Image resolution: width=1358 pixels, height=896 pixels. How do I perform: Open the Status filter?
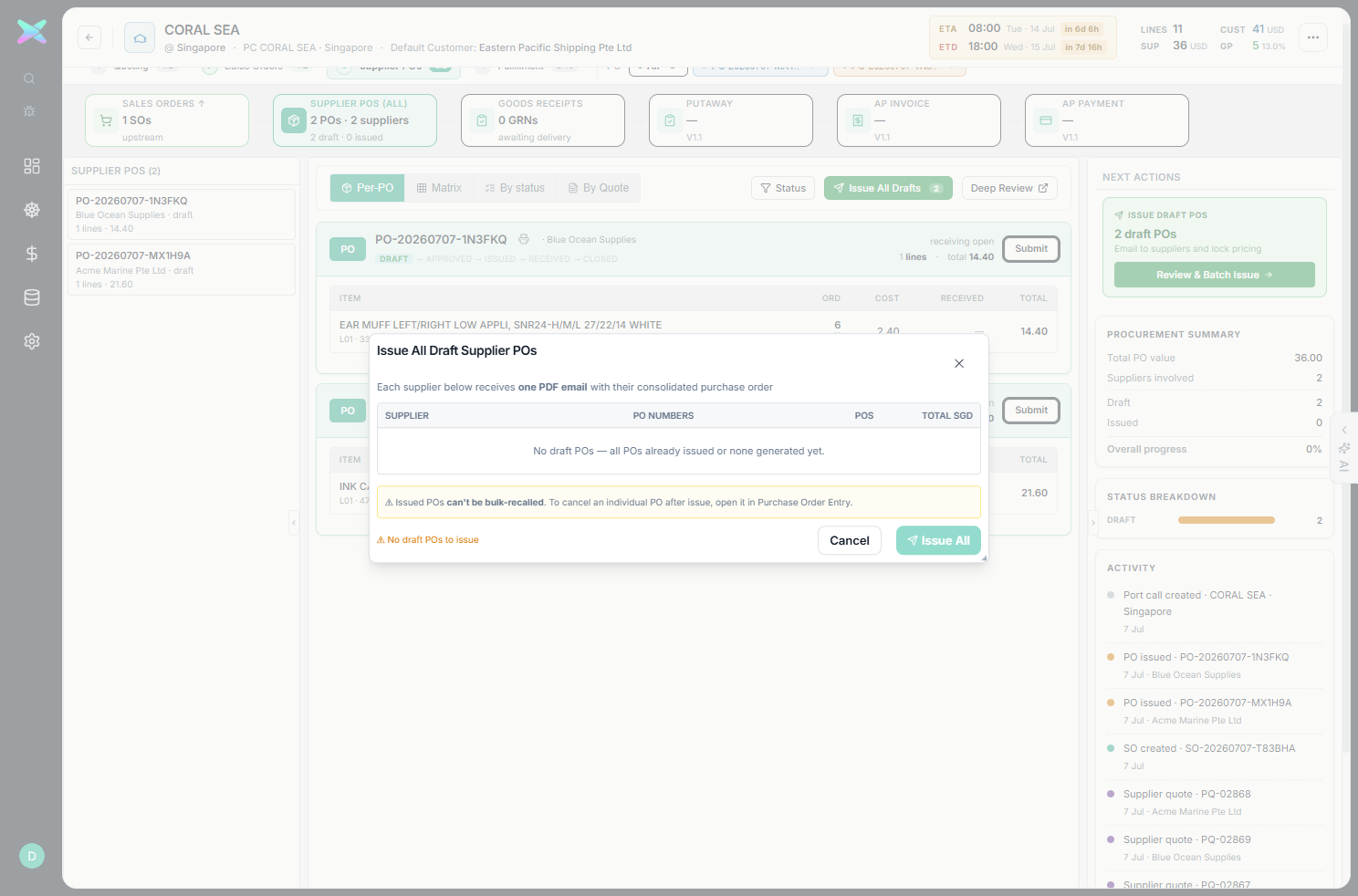coord(783,188)
